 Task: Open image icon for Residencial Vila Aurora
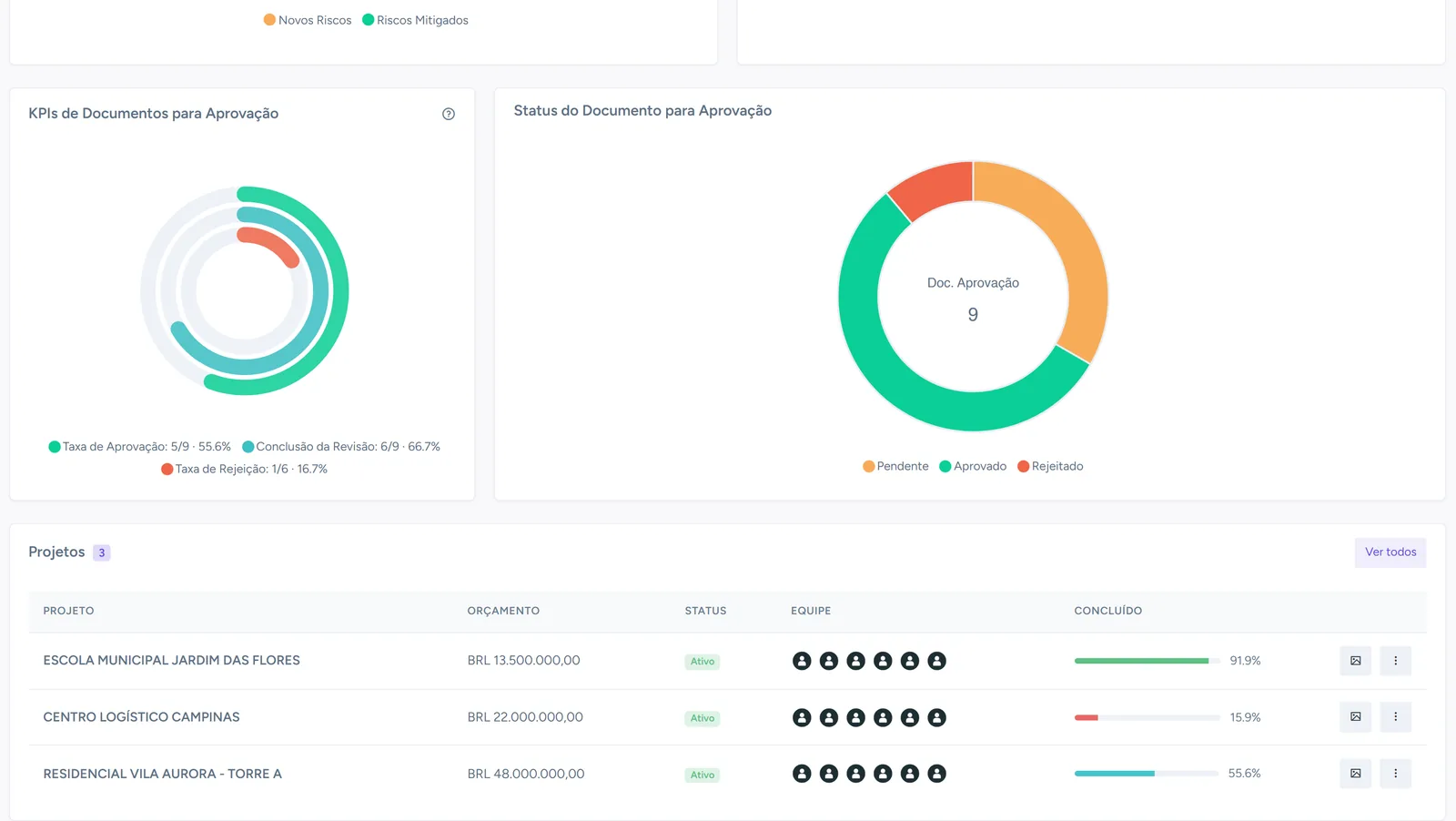(x=1355, y=774)
